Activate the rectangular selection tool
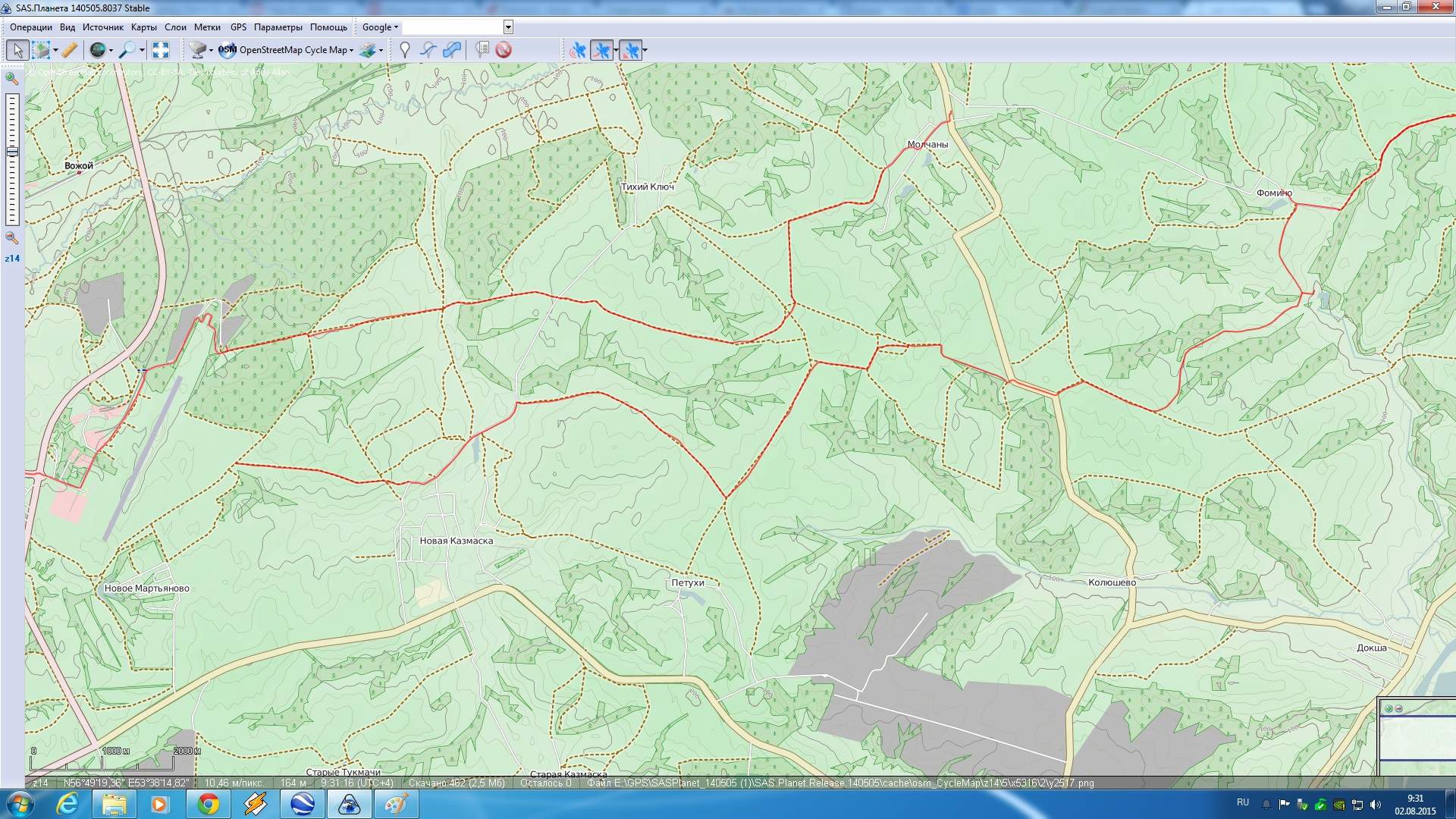This screenshot has height=819, width=1456. 41,50
